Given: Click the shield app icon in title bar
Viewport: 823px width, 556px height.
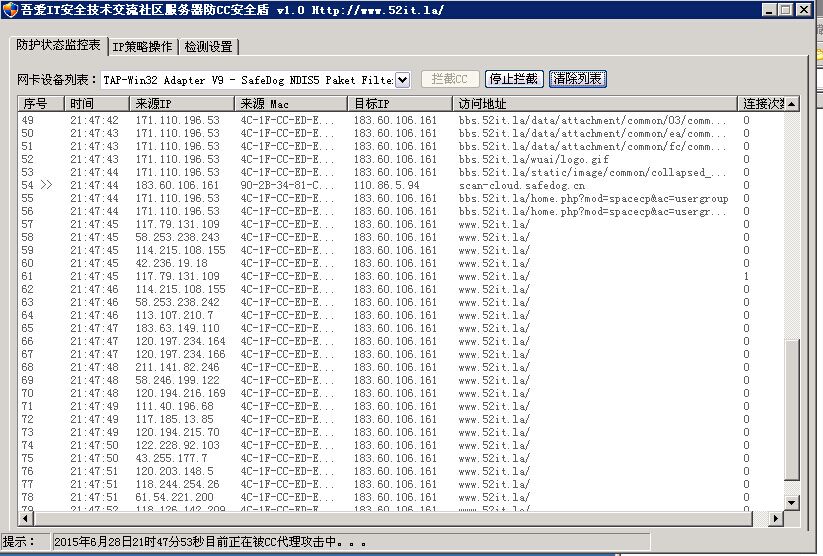Looking at the screenshot, I should 9,9.
